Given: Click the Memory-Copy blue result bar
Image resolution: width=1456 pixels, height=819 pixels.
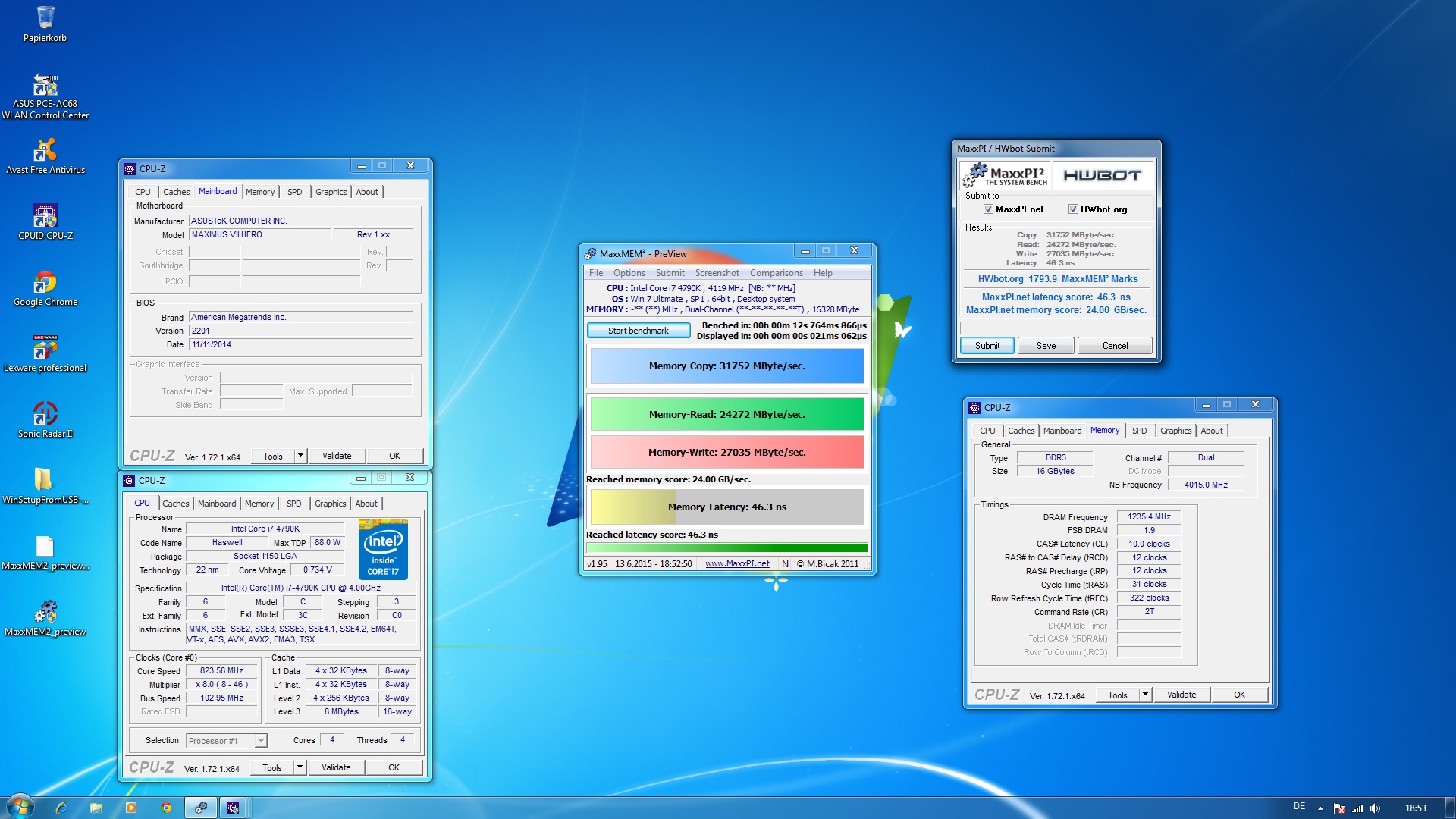Looking at the screenshot, I should click(x=727, y=366).
